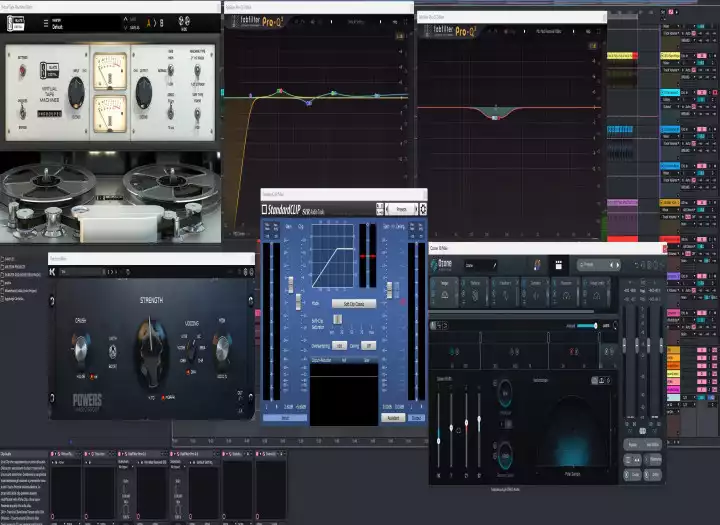Click the Bully CRUSH knob

81,349
